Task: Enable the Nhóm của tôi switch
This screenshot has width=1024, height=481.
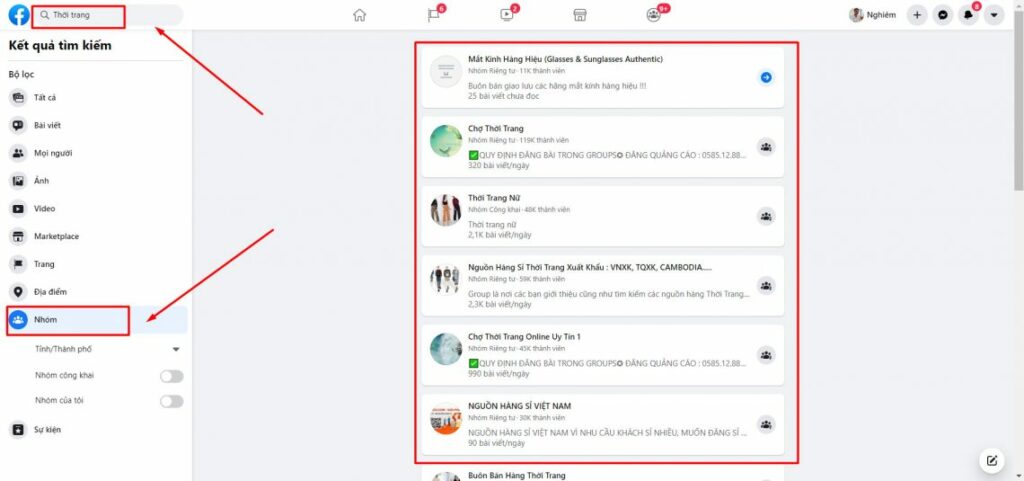Action: point(172,401)
